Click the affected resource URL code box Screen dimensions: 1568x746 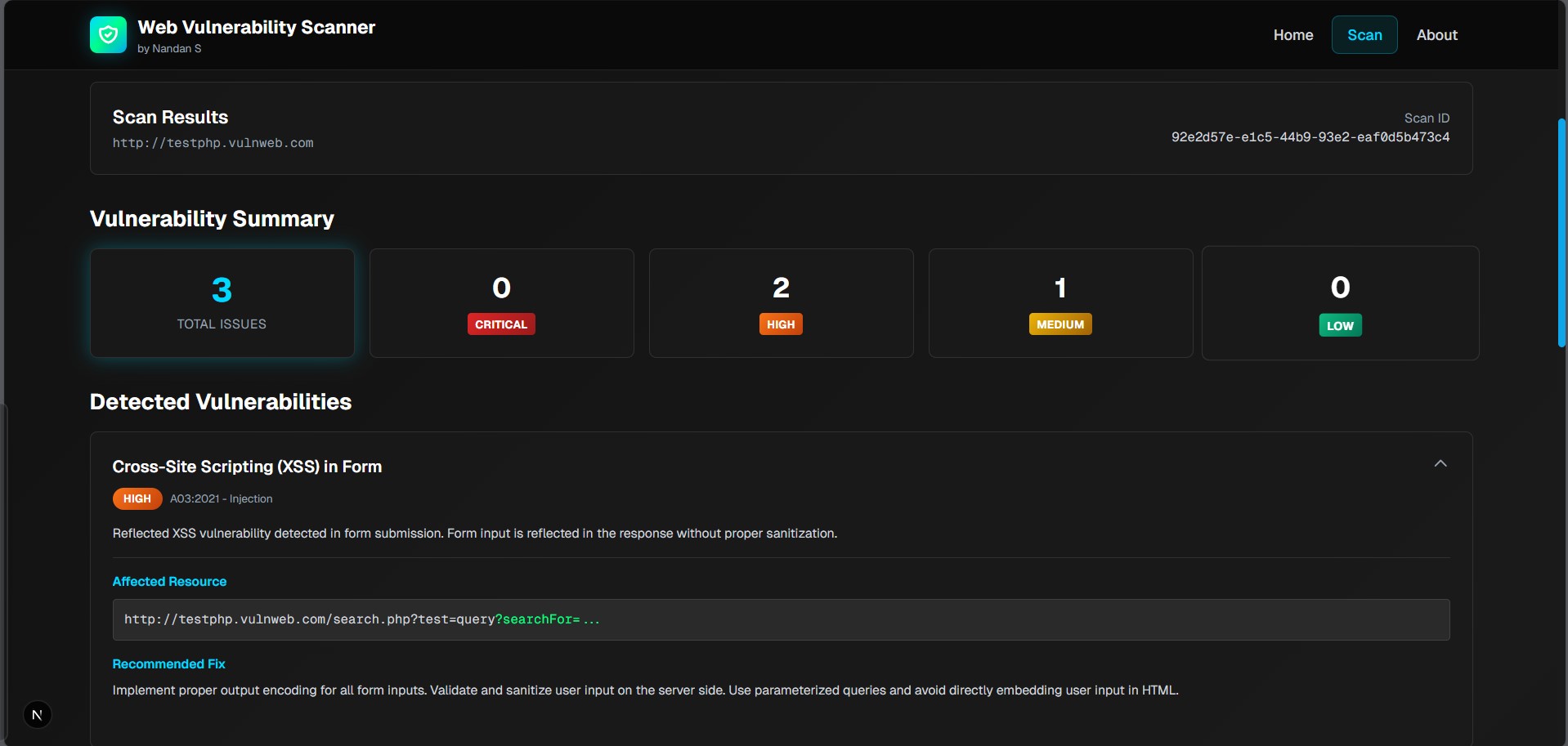click(x=782, y=619)
